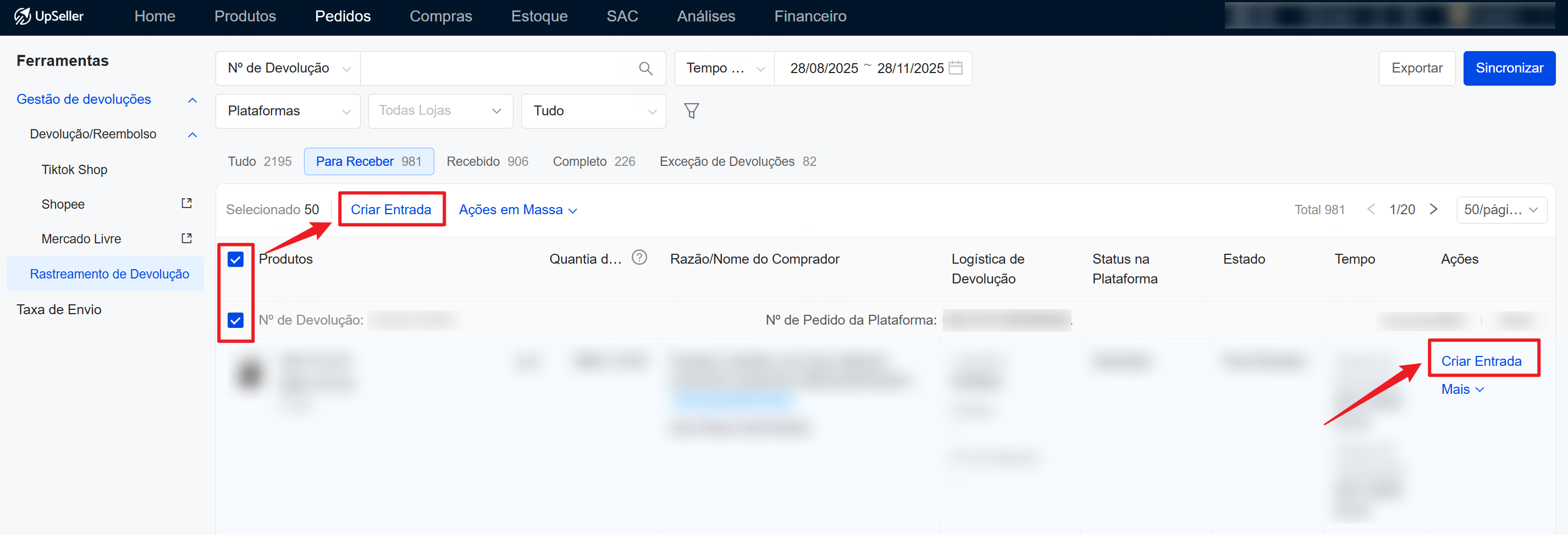Image resolution: width=1568 pixels, height=535 pixels.
Task: Switch to the Recebido tab
Action: click(x=487, y=161)
